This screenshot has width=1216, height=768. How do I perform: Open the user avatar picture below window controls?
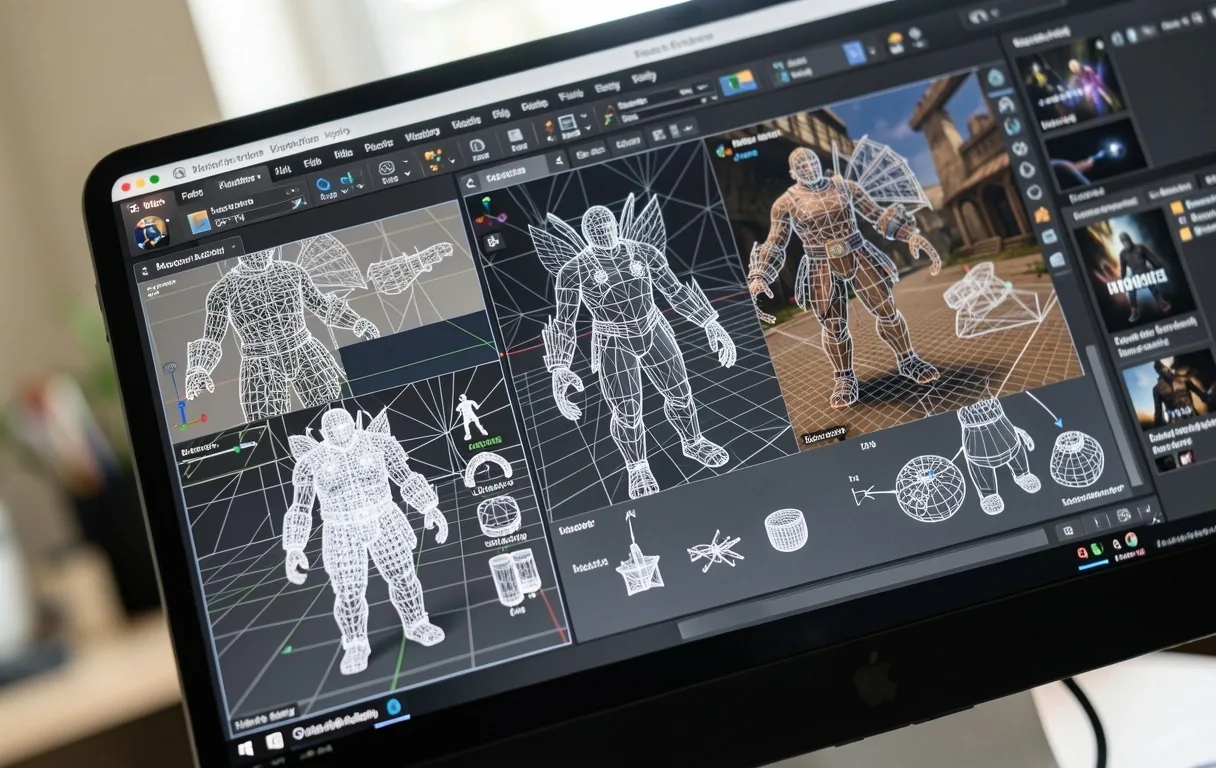151,232
